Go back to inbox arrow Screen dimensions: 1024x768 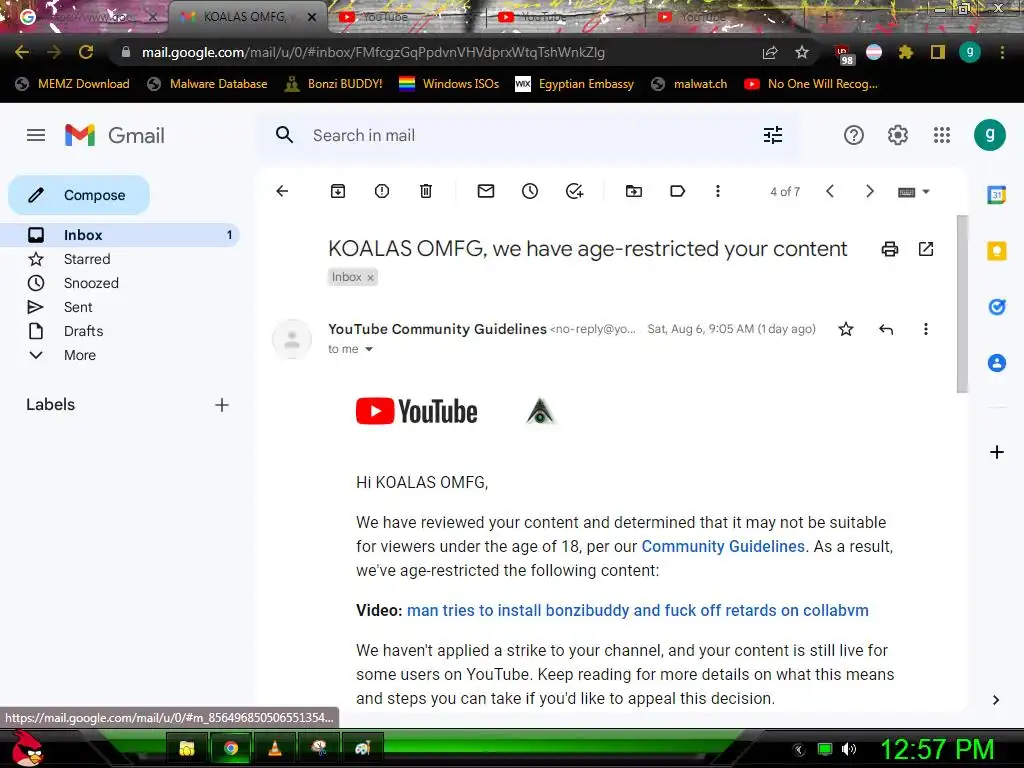point(282,191)
